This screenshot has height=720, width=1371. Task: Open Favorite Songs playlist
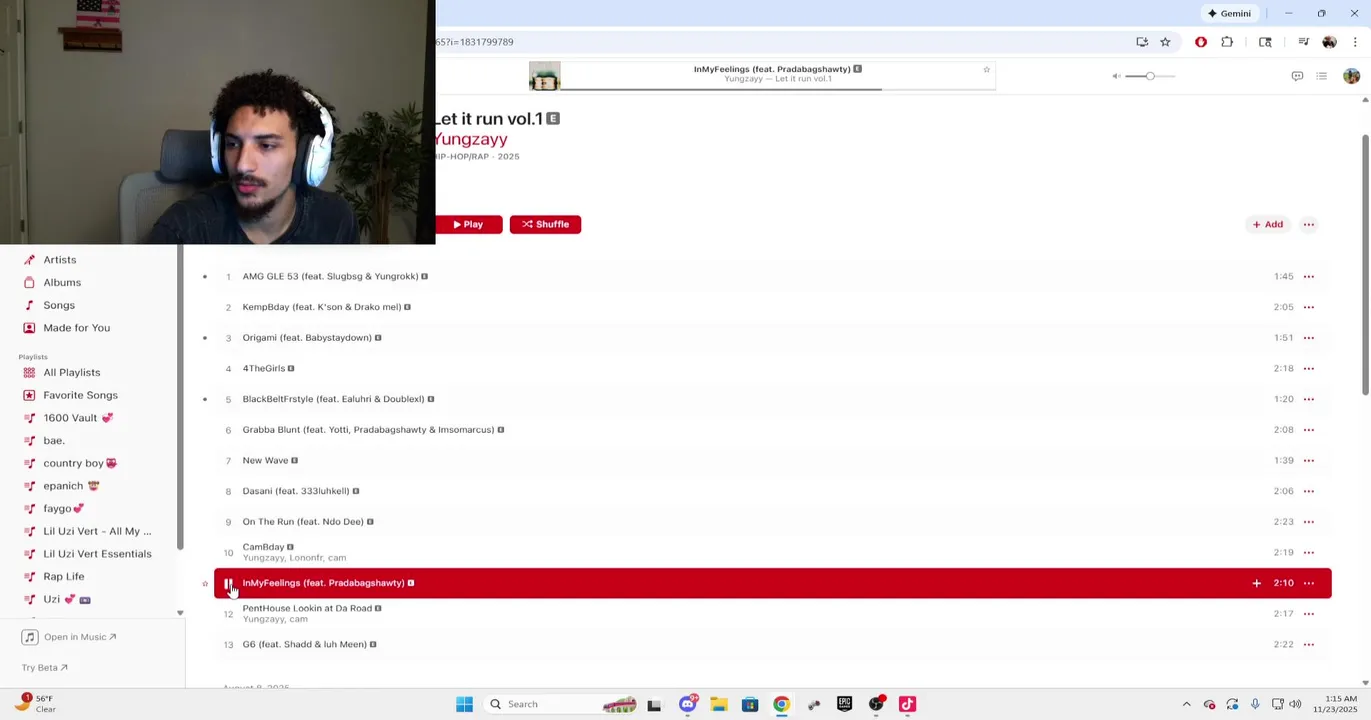80,395
